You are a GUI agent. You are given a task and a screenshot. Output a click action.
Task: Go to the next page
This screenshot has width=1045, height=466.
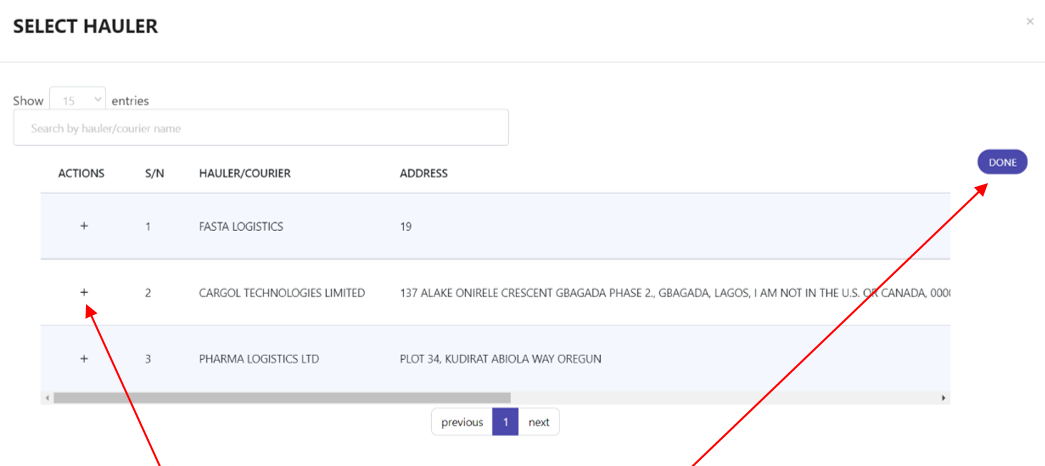coord(538,422)
